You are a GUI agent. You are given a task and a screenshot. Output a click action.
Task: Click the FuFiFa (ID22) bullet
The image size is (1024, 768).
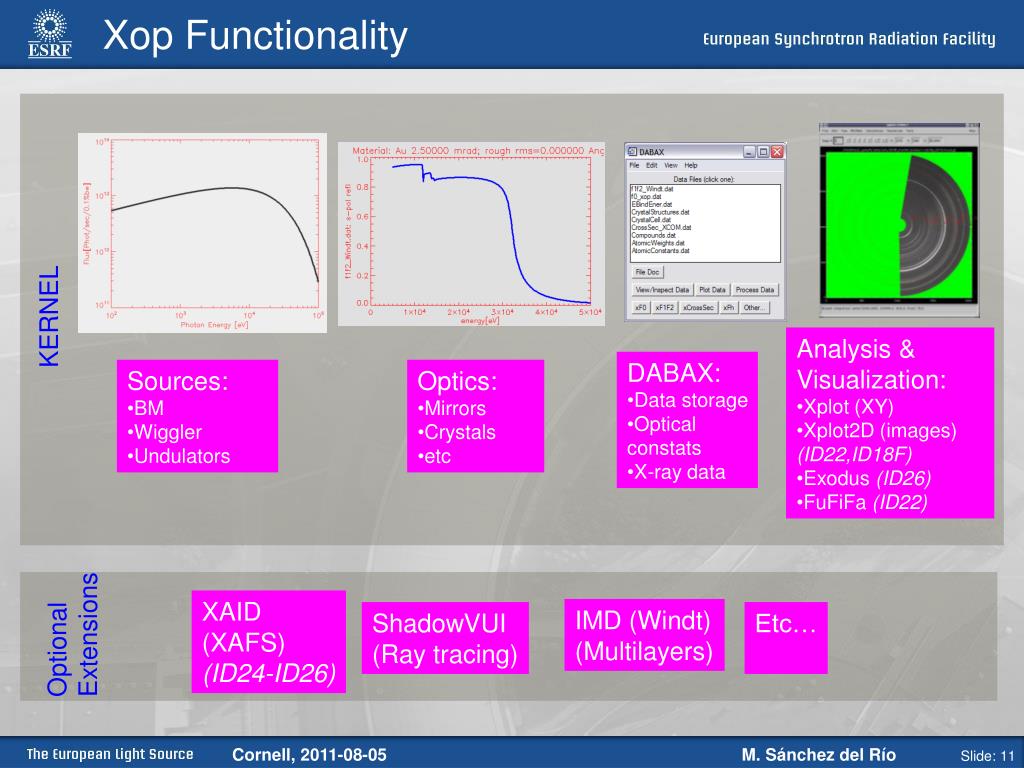point(862,502)
